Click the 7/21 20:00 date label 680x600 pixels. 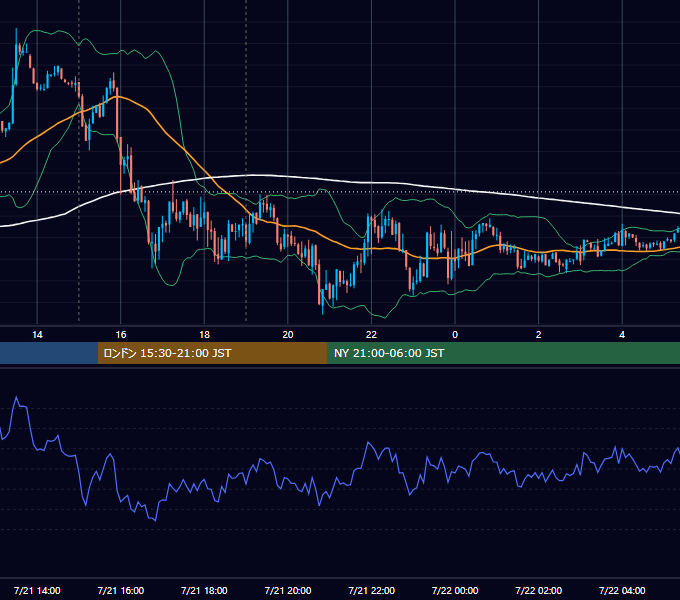pos(288,590)
